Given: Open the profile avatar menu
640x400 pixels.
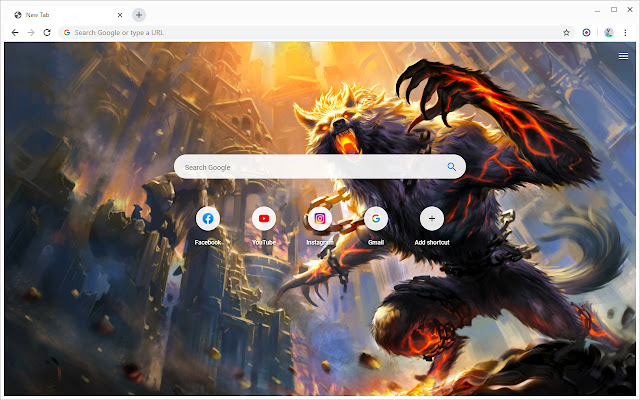Looking at the screenshot, I should coord(609,33).
